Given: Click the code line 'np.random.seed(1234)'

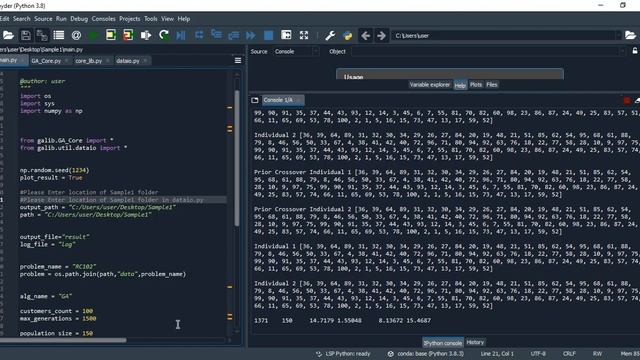Looking at the screenshot, I should [54, 170].
